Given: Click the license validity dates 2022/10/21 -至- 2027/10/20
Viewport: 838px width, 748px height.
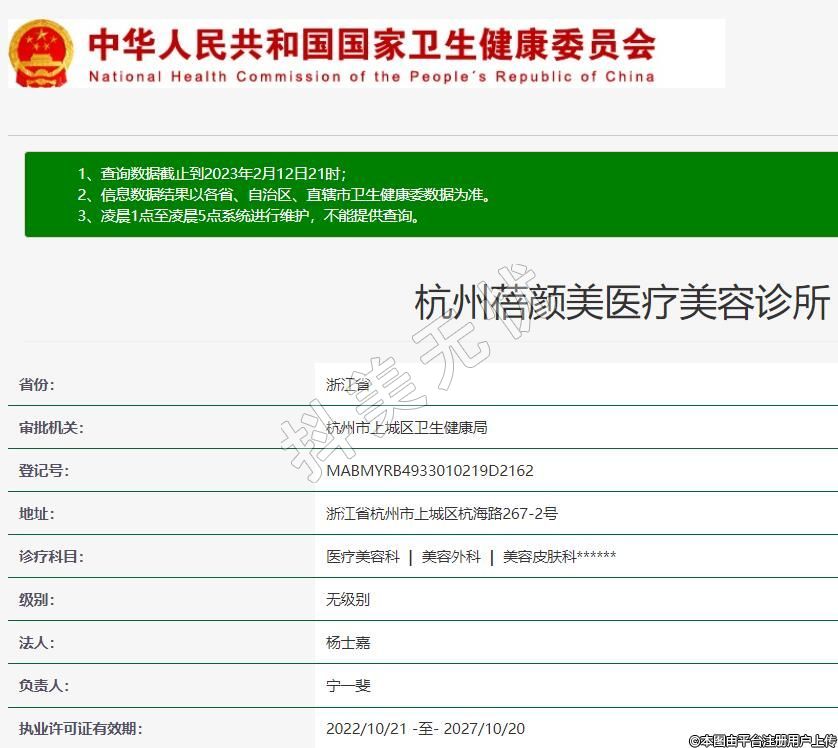Looking at the screenshot, I should pos(425,729).
